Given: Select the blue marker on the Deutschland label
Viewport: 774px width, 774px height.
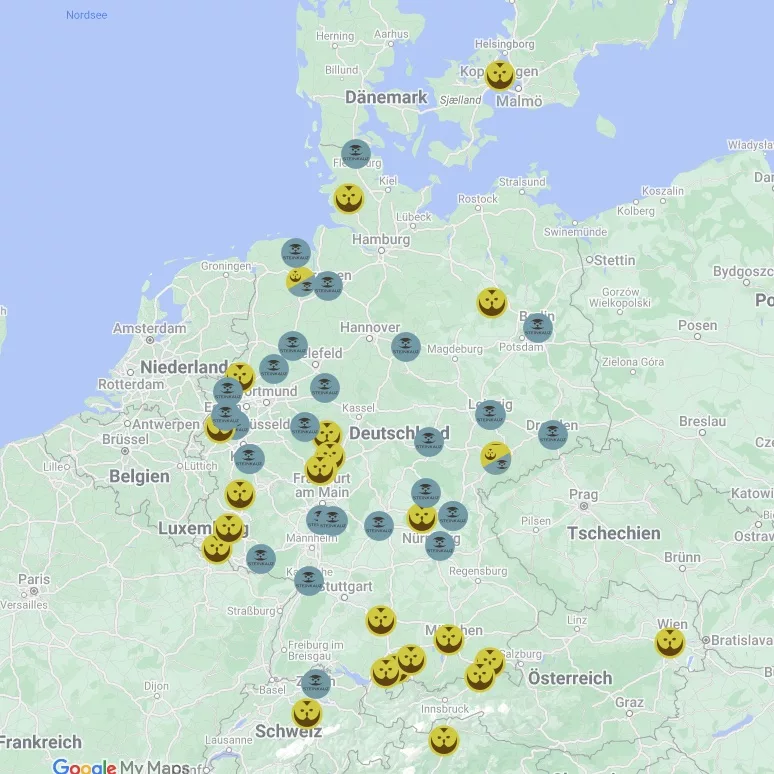Looking at the screenshot, I should tap(428, 441).
